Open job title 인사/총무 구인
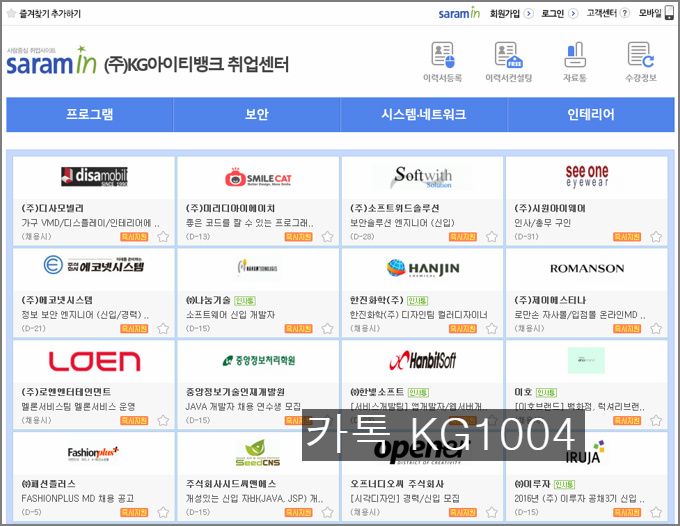 [542, 223]
